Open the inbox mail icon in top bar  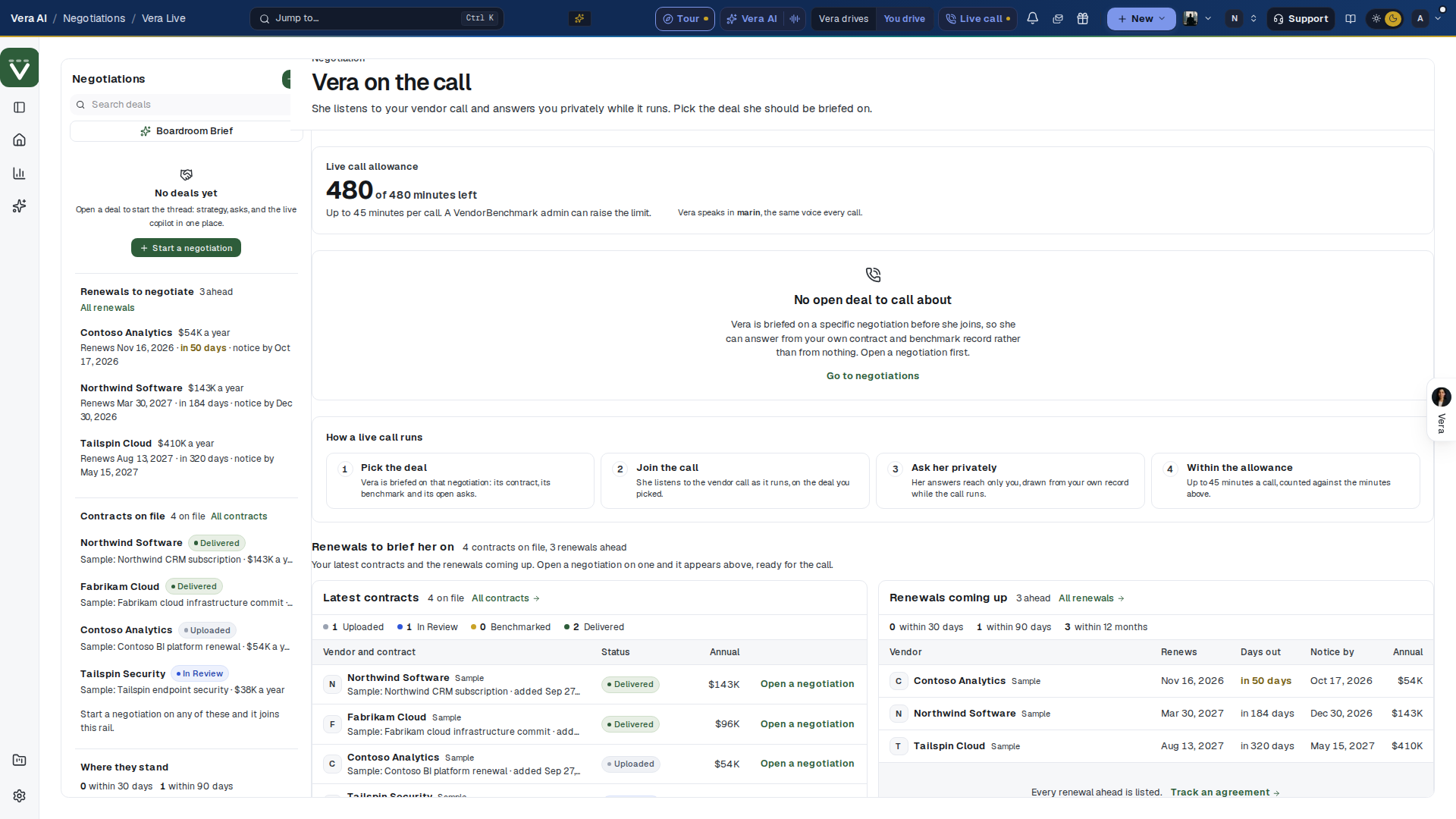[x=1058, y=18]
